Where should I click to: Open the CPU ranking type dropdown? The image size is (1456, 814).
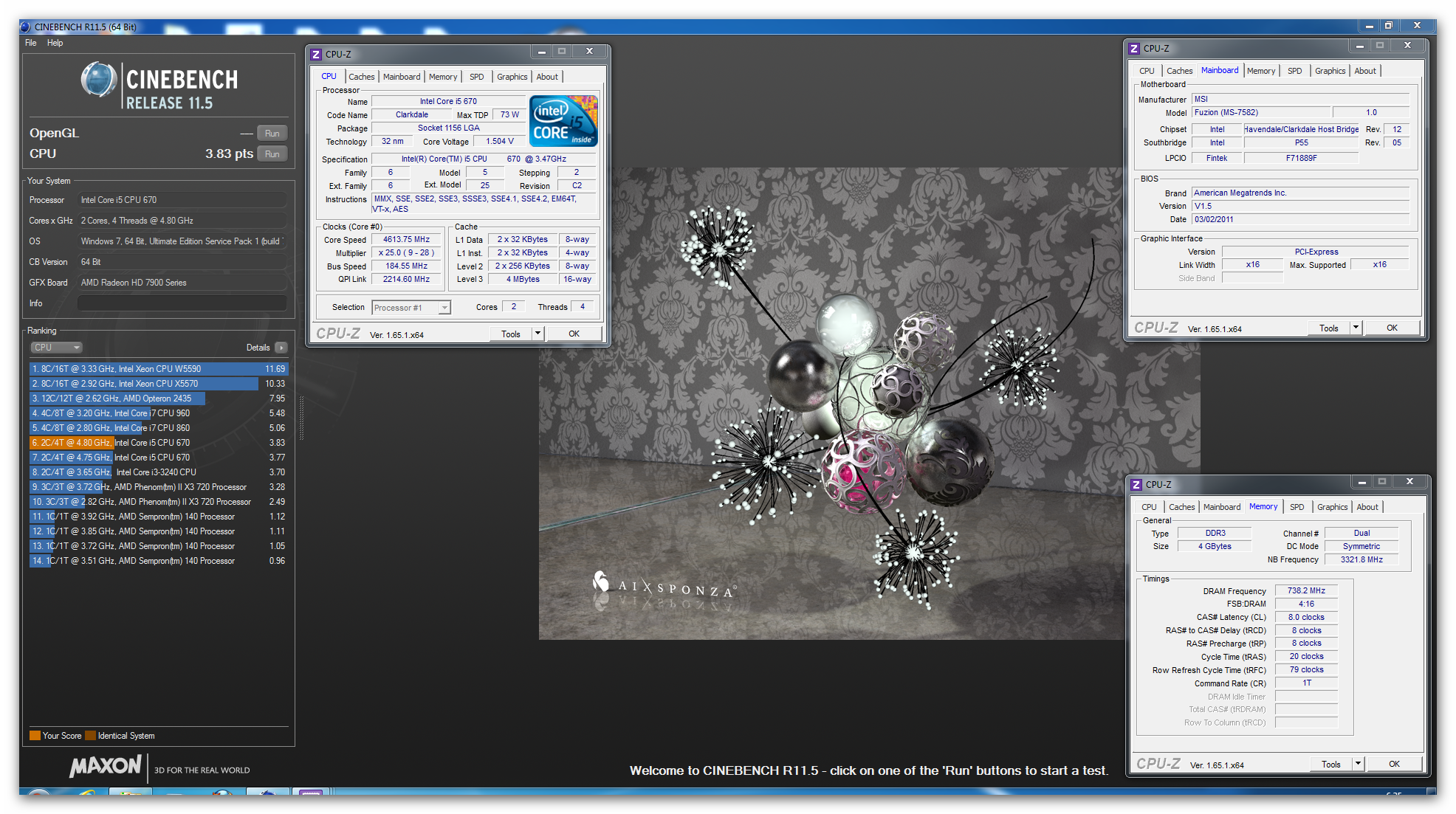pyautogui.click(x=56, y=348)
